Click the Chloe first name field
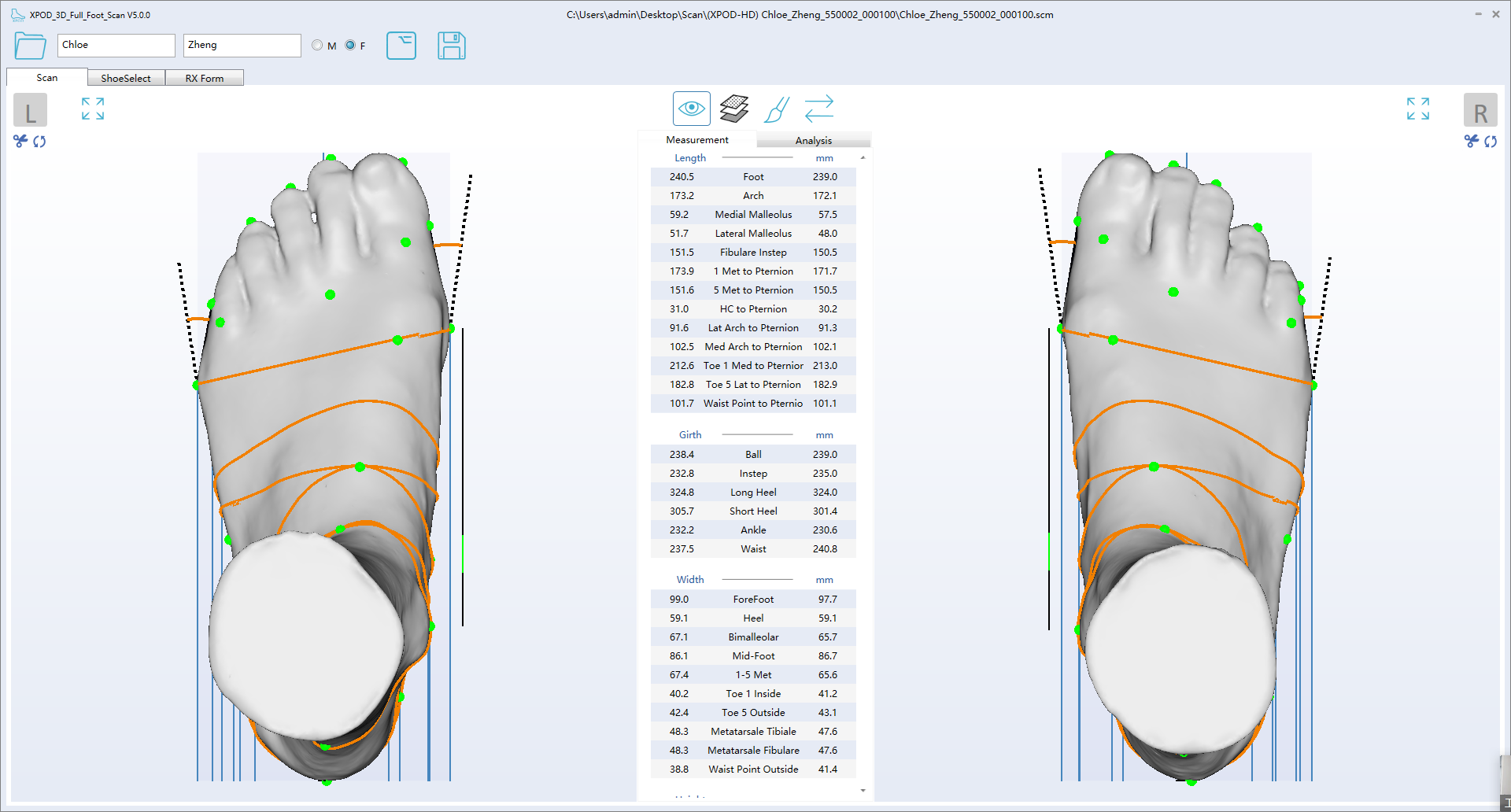This screenshot has width=1511, height=812. (x=115, y=45)
